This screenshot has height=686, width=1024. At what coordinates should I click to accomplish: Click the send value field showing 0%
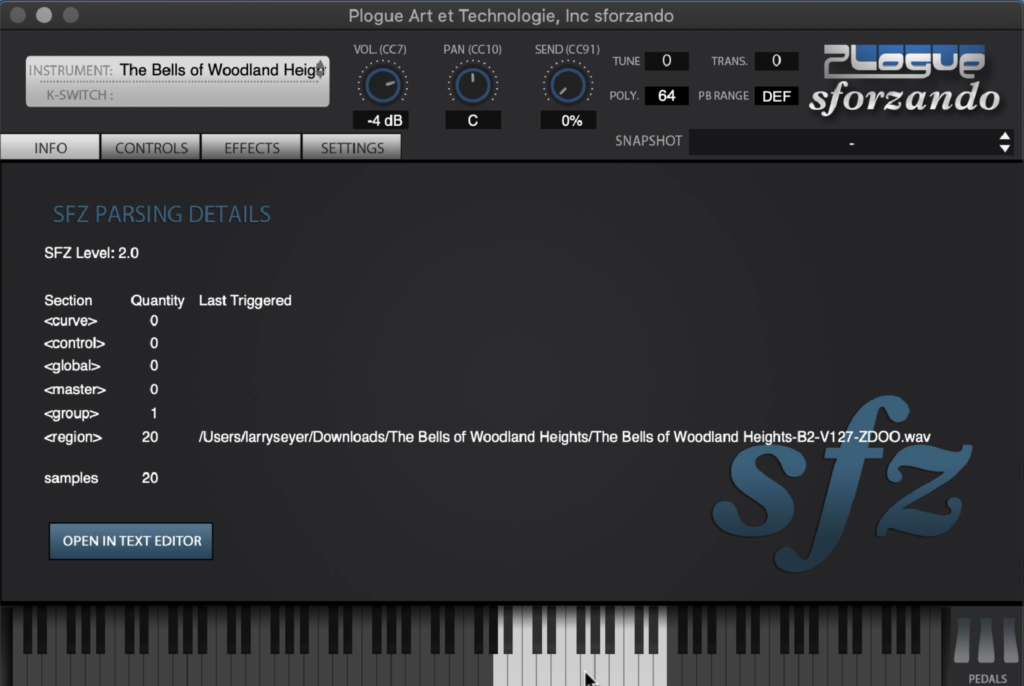[x=570, y=120]
